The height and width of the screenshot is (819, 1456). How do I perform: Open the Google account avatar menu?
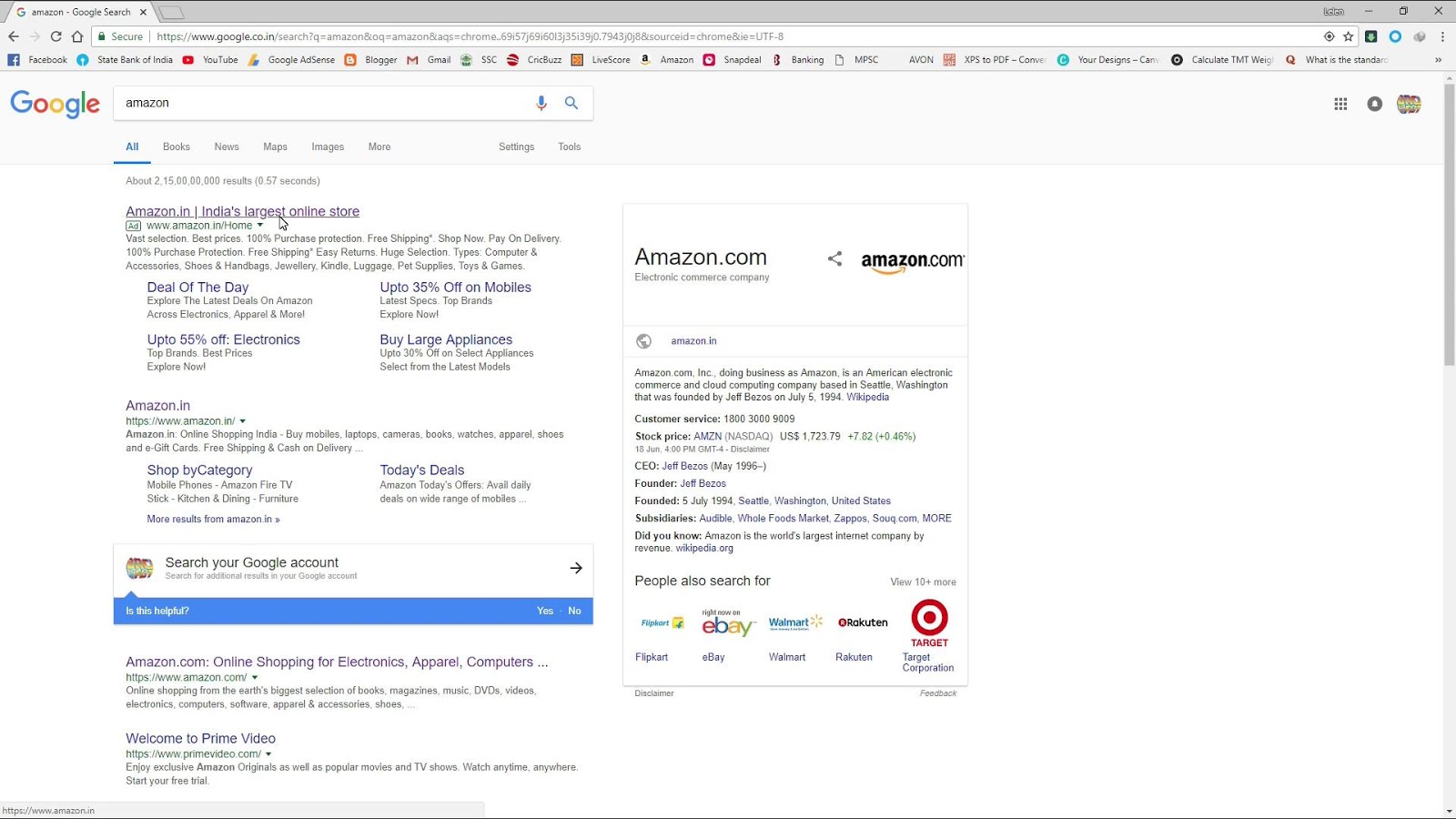1409,104
